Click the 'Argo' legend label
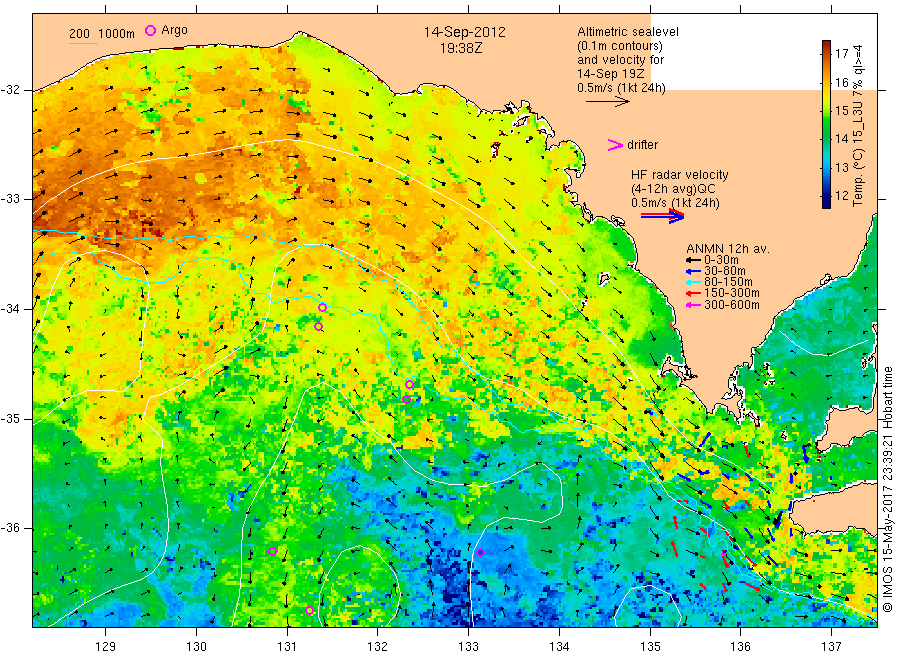The image size is (900, 660). [x=174, y=30]
